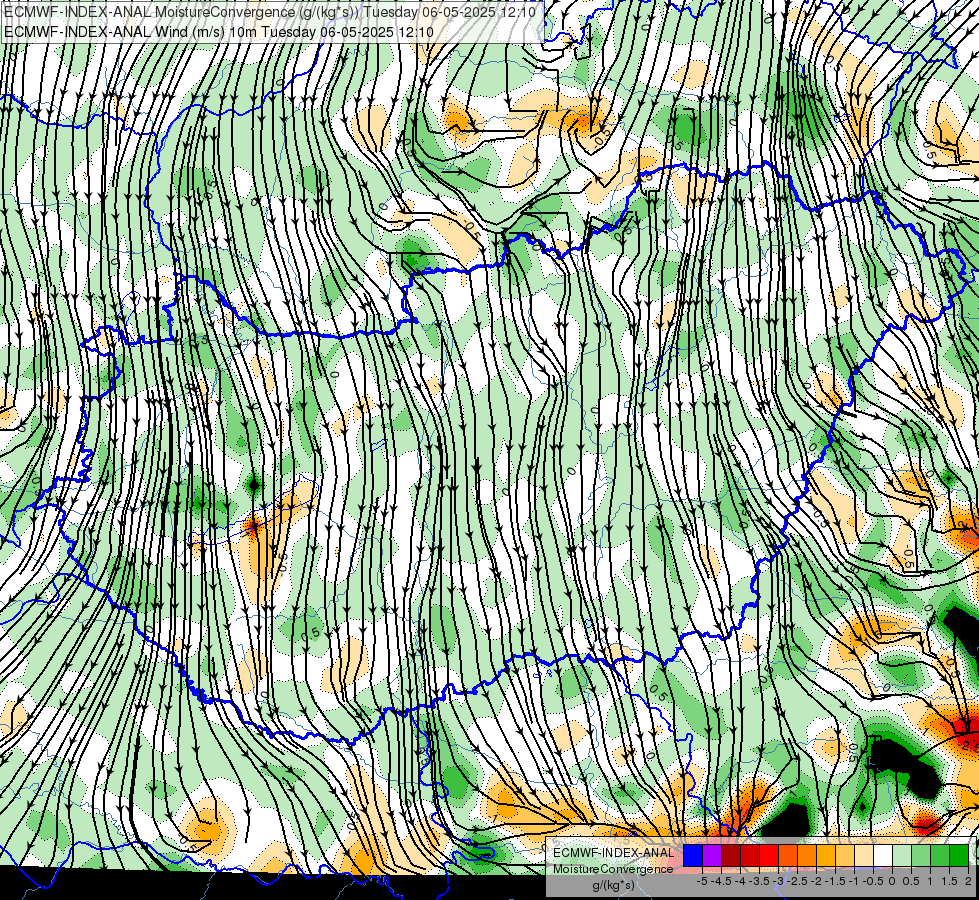979x900 pixels.
Task: Click the legend scale value -3
Action: point(779,881)
